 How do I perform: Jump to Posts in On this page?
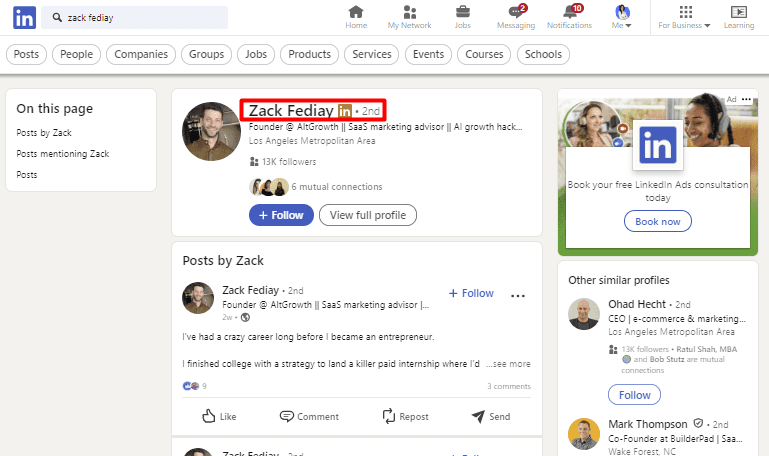(26, 175)
